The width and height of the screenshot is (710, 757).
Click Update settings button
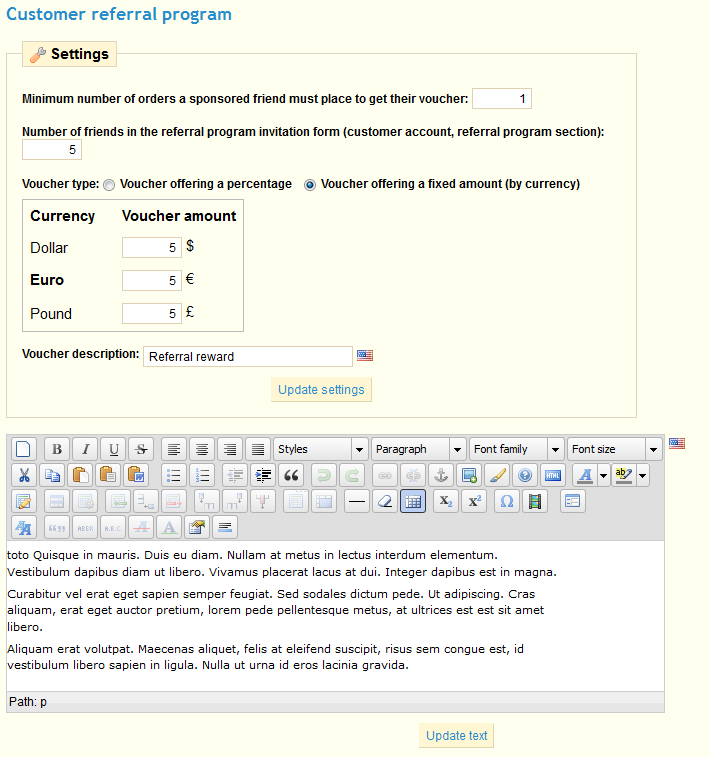[x=321, y=390]
